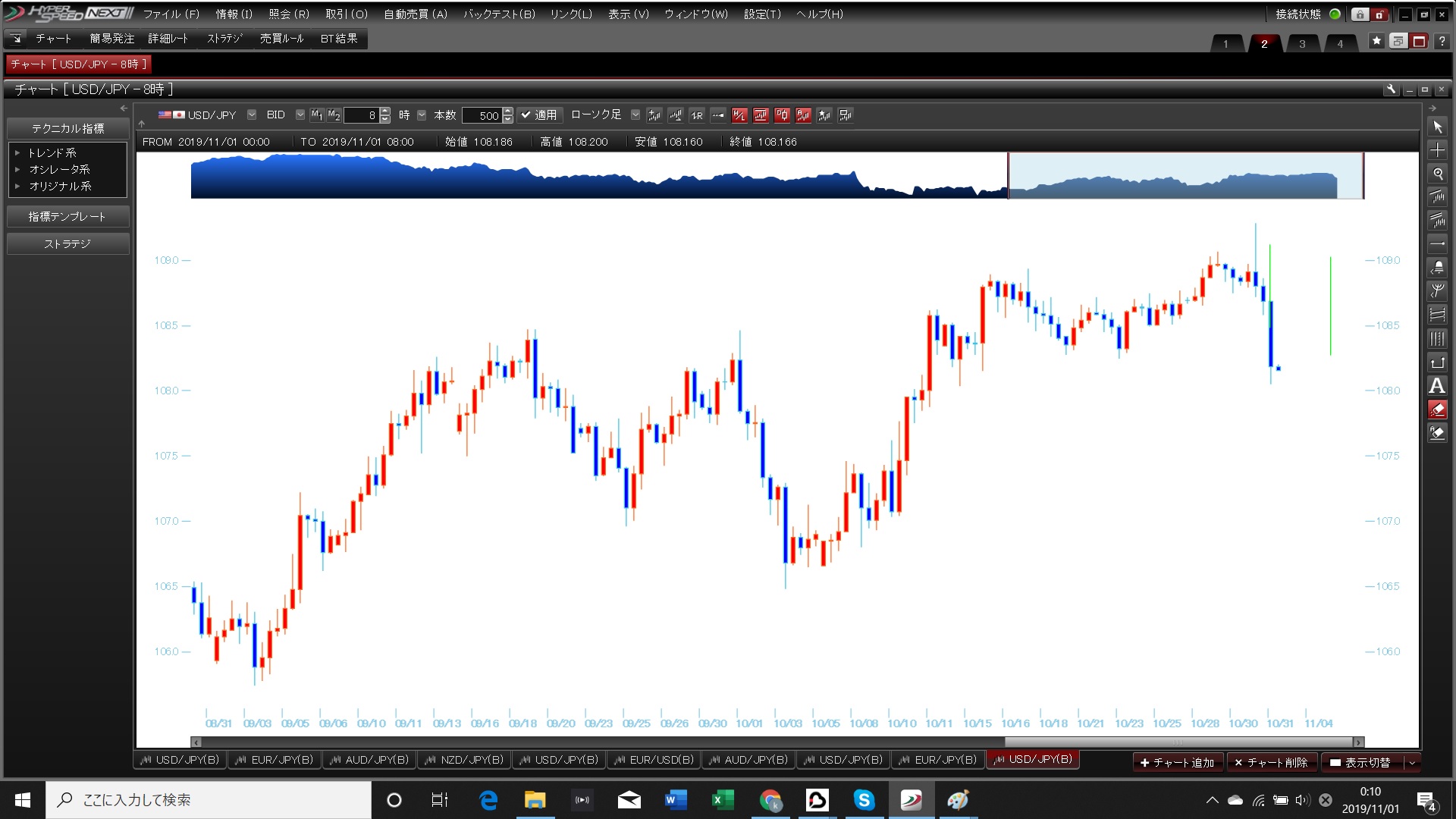The height and width of the screenshot is (819, 1456).
Task: Select the crosshair cursor tool
Action: click(x=1437, y=150)
